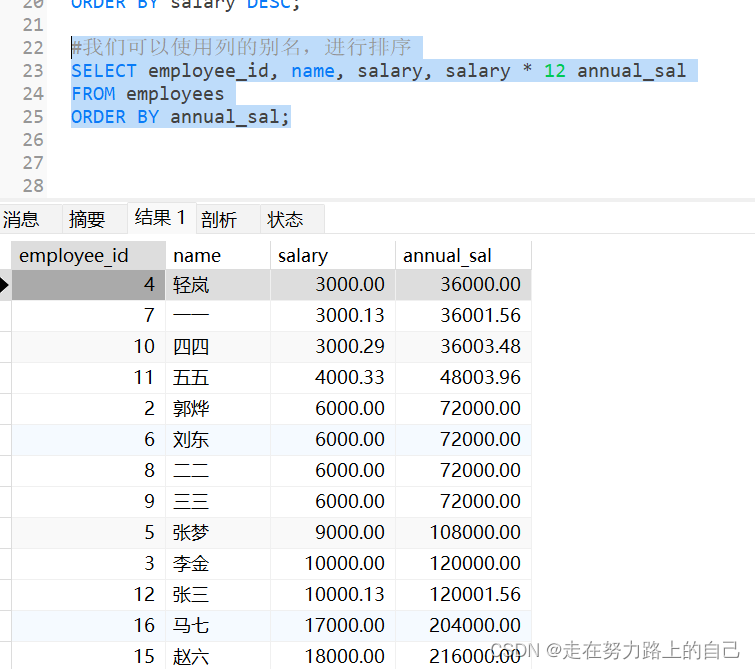Click employee_id cell 10
Screen dimensions: 755x669
[x=88, y=347]
